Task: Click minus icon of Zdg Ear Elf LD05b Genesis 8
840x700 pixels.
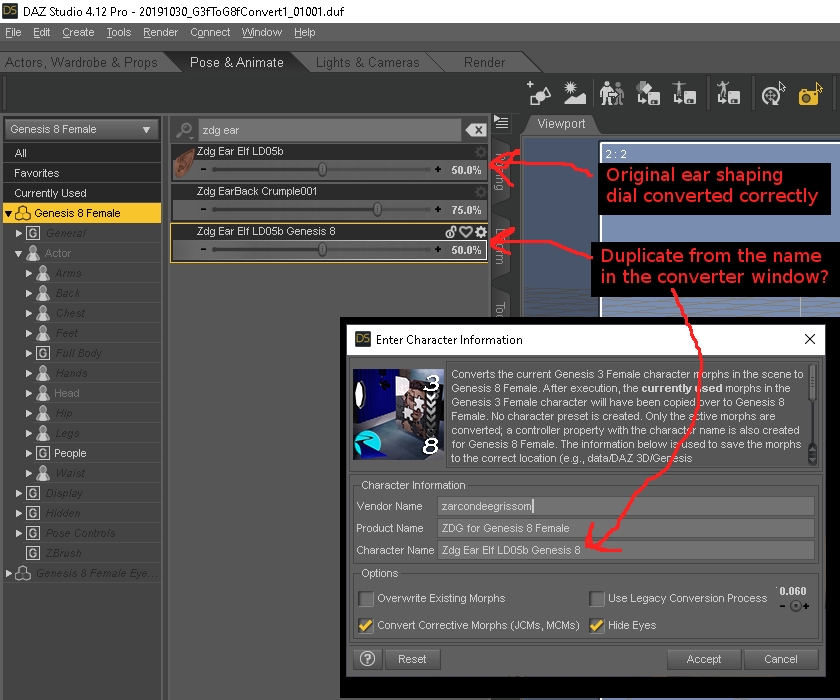Action: click(203, 249)
